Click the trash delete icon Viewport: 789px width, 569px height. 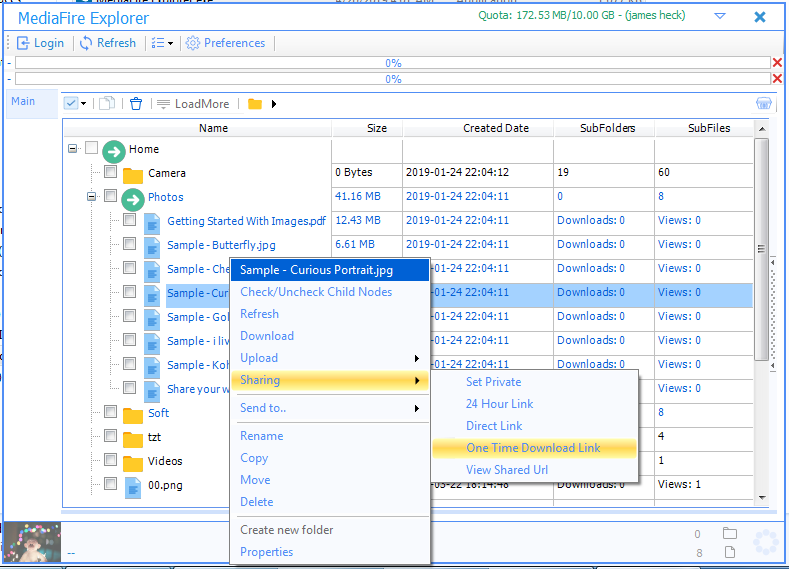[x=136, y=104]
